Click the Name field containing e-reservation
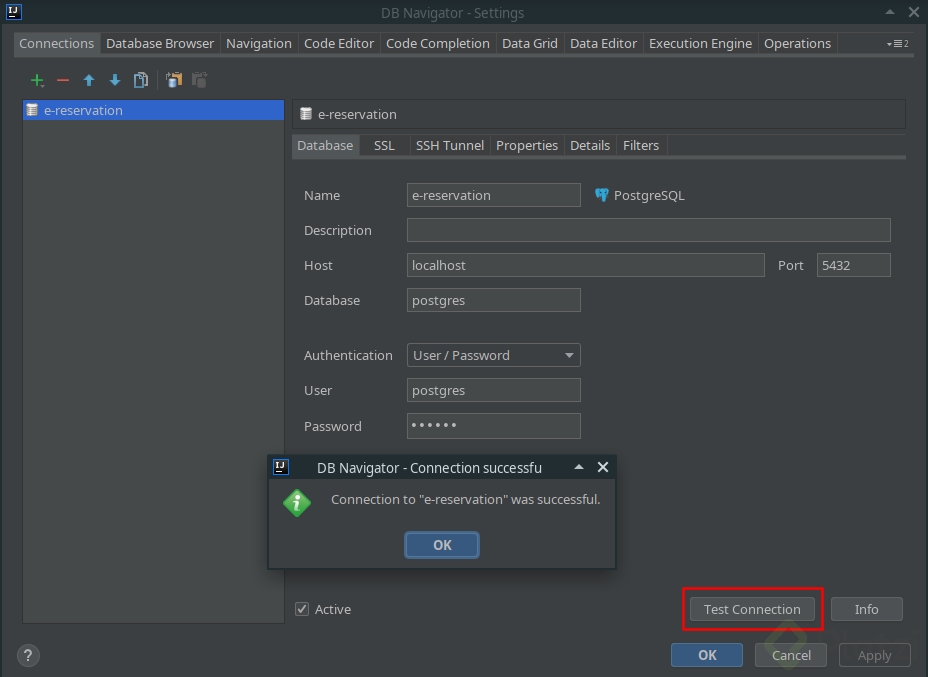 tap(494, 195)
